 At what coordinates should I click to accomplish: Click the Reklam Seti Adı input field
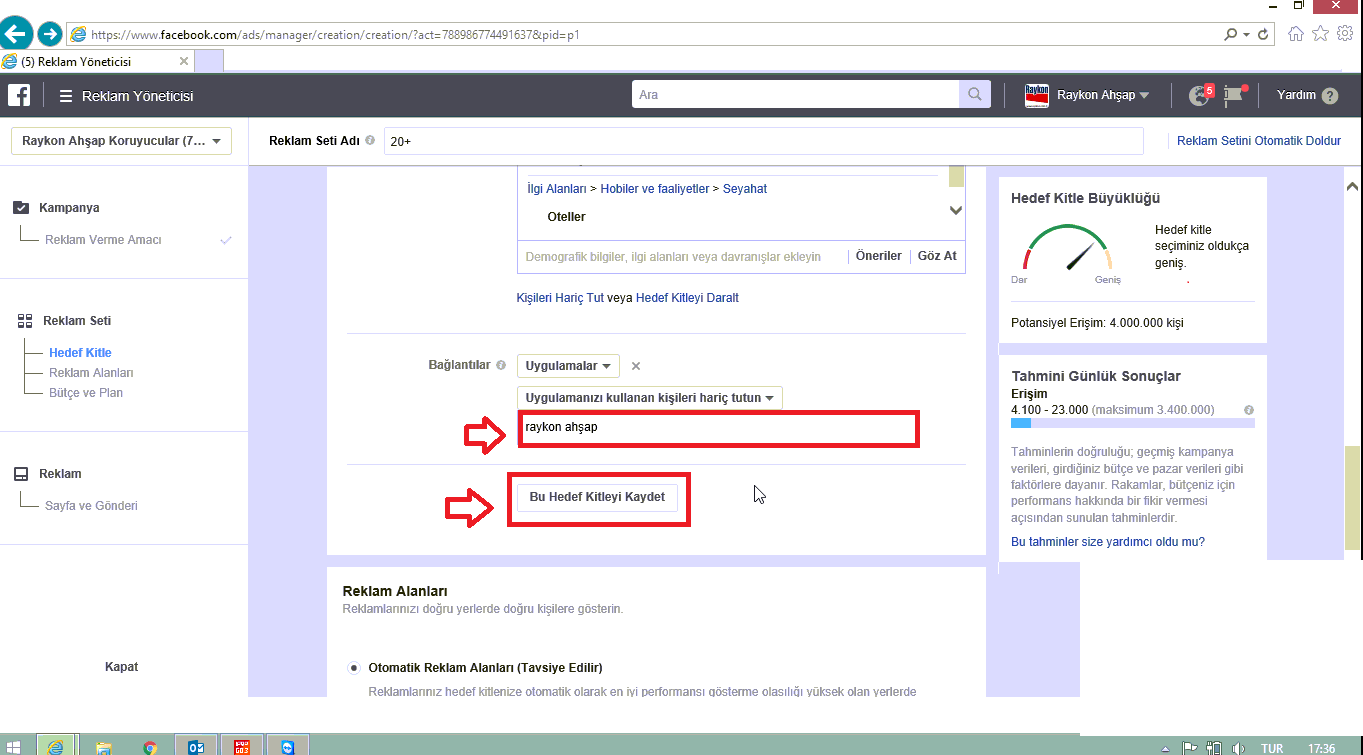[763, 141]
